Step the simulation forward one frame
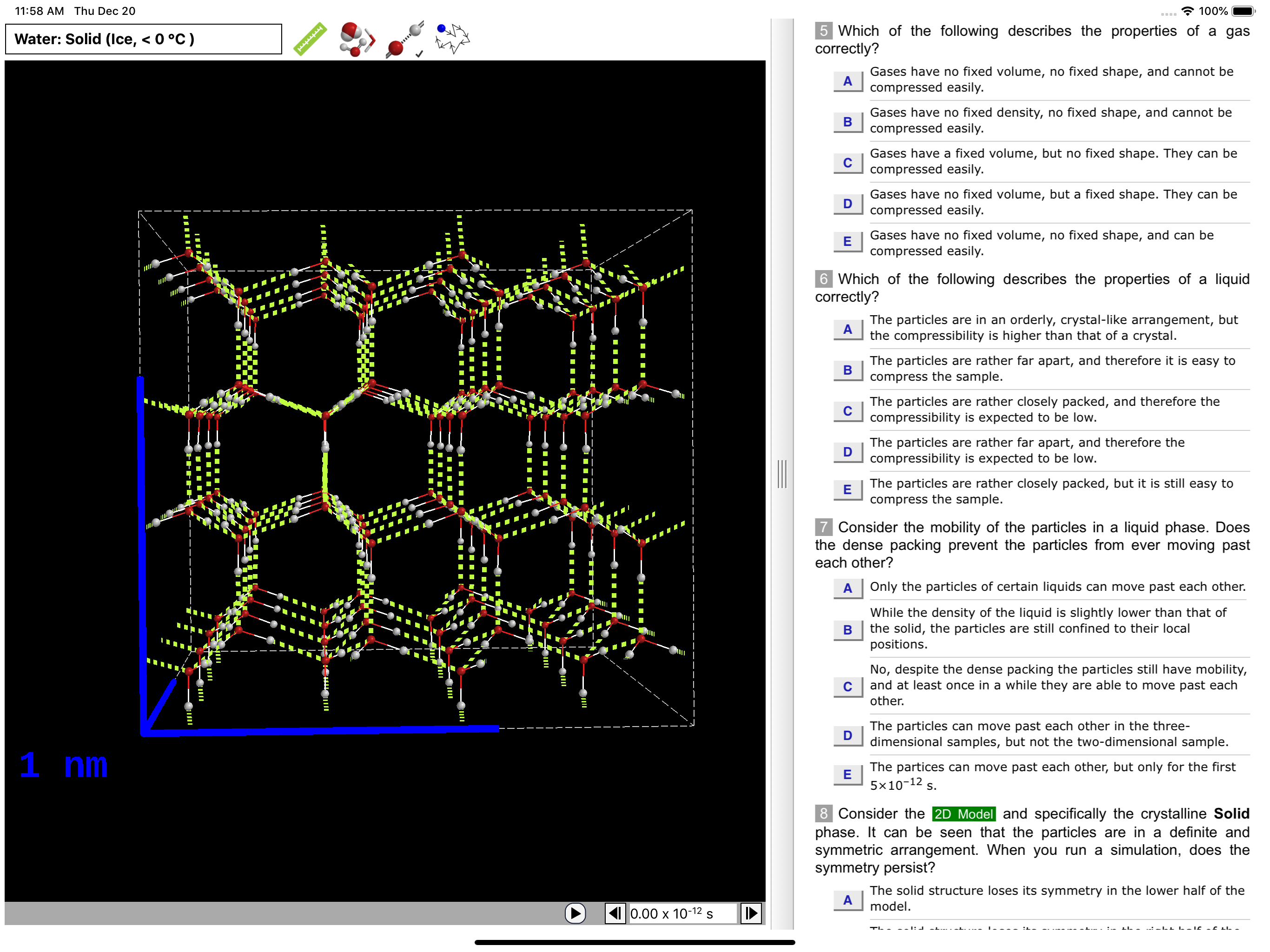The width and height of the screenshot is (1270, 952). tap(751, 913)
